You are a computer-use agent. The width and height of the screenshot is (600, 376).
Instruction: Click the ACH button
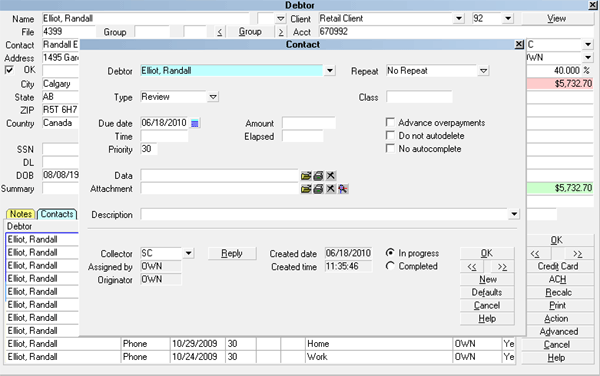pos(558,279)
